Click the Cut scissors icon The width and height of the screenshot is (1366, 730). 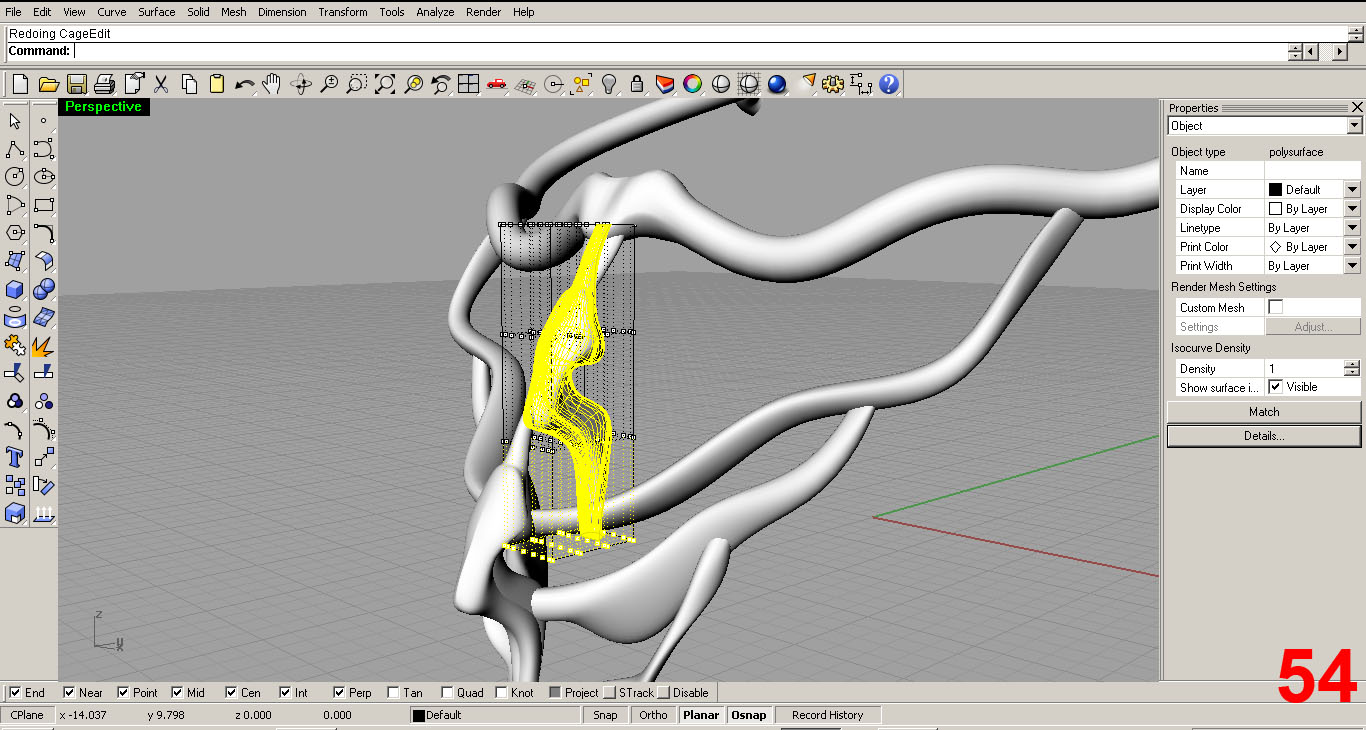(161, 84)
